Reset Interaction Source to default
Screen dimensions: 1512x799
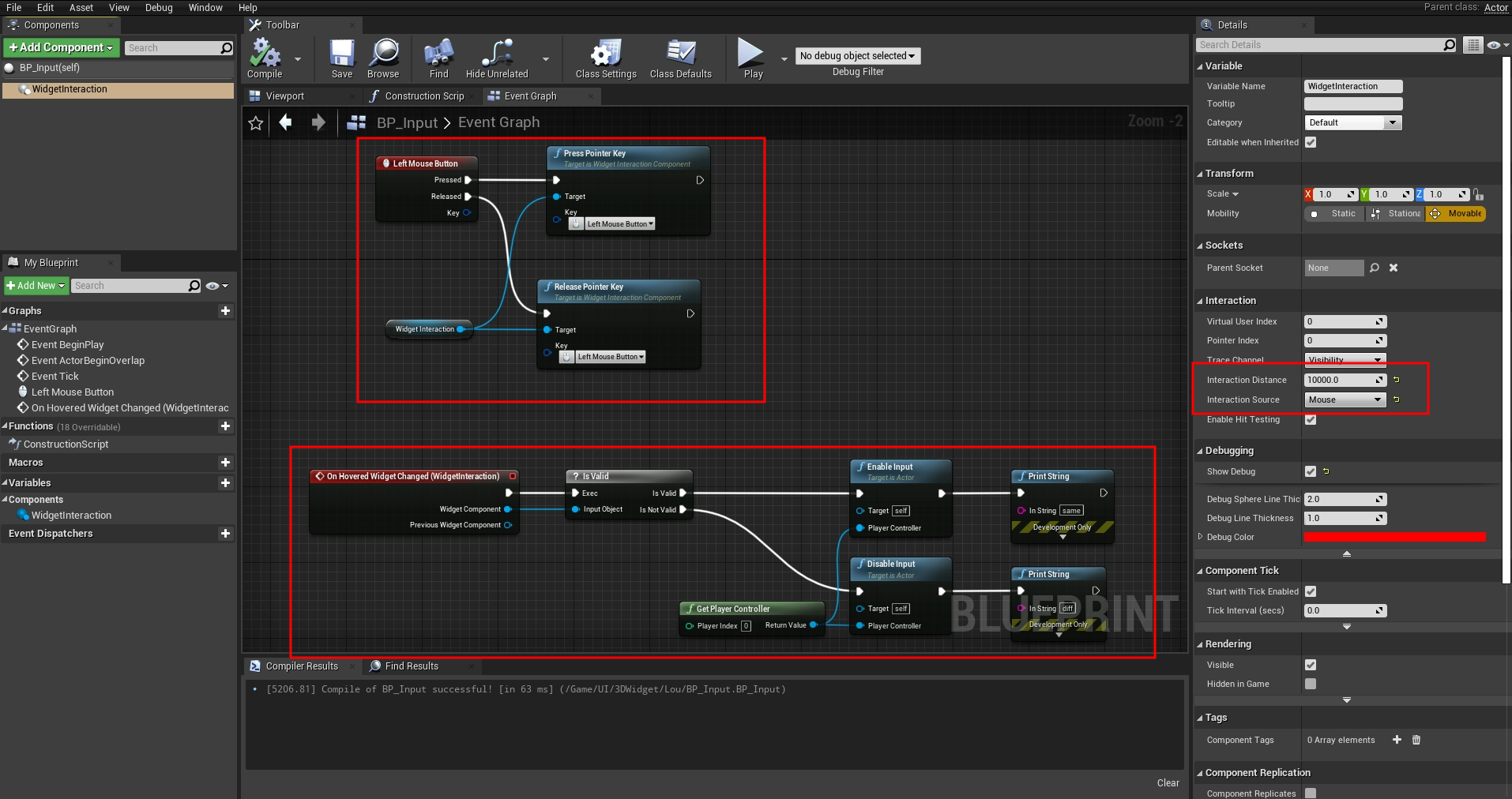[1397, 399]
